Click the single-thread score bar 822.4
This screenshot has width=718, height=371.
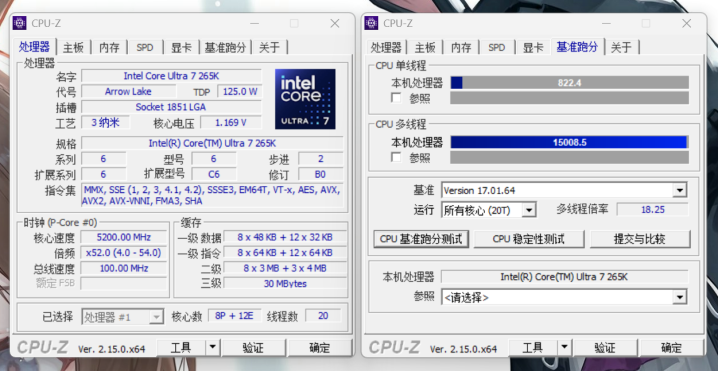pyautogui.click(x=569, y=82)
